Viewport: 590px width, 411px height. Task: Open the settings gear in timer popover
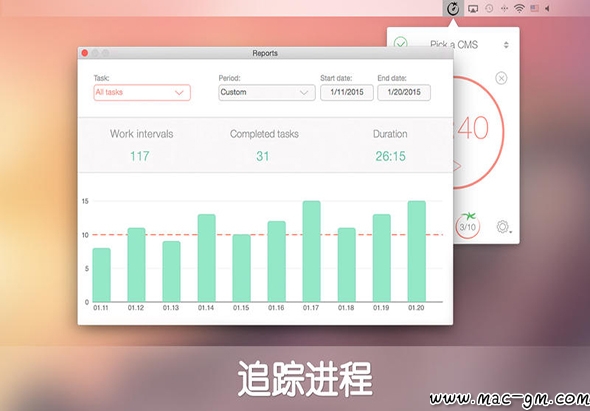pos(503,227)
